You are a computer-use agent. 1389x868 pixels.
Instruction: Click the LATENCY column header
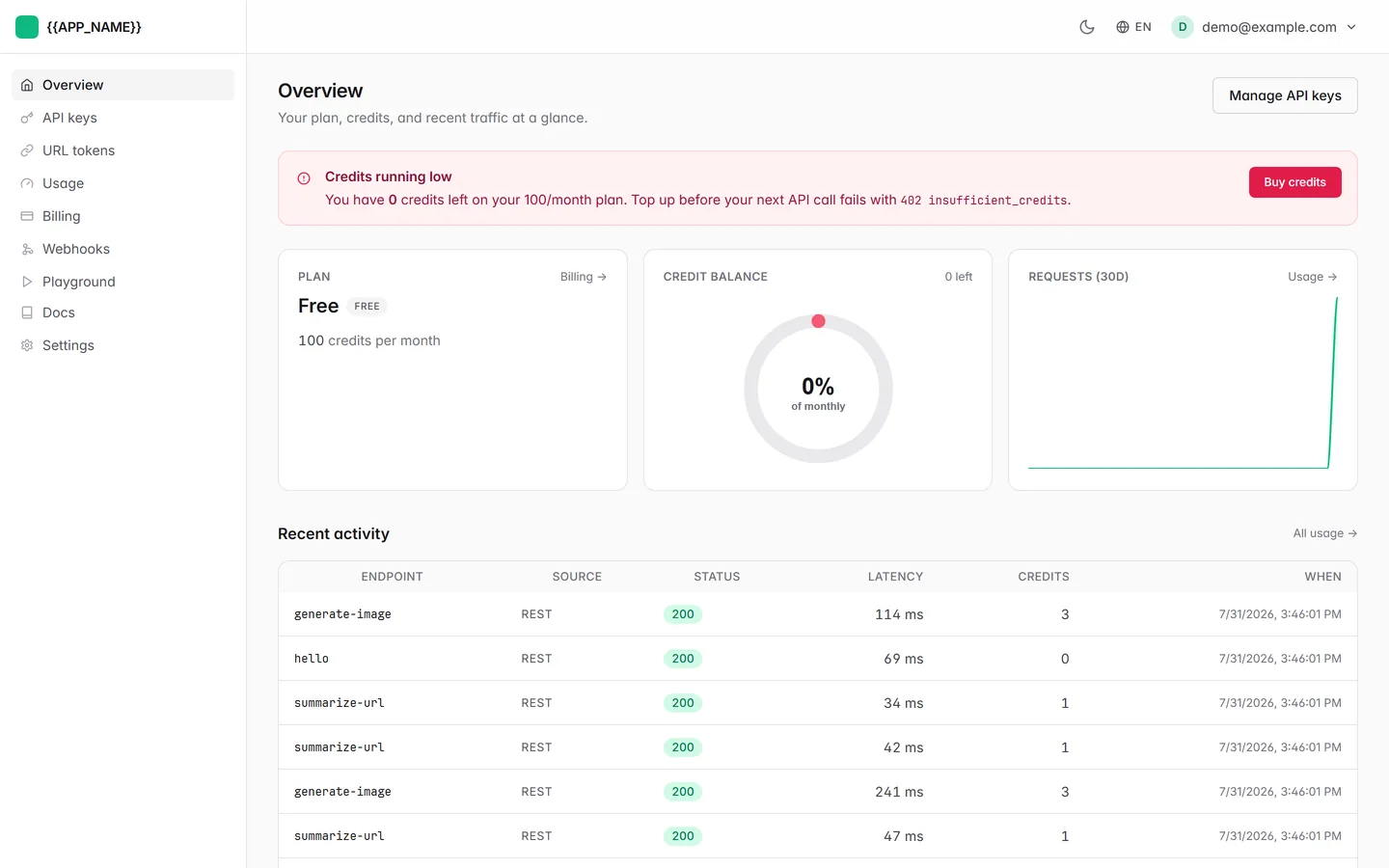(x=895, y=577)
